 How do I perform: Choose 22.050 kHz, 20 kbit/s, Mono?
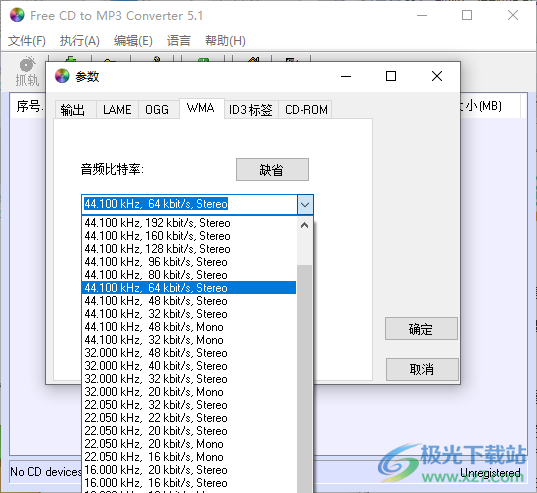coord(189,444)
